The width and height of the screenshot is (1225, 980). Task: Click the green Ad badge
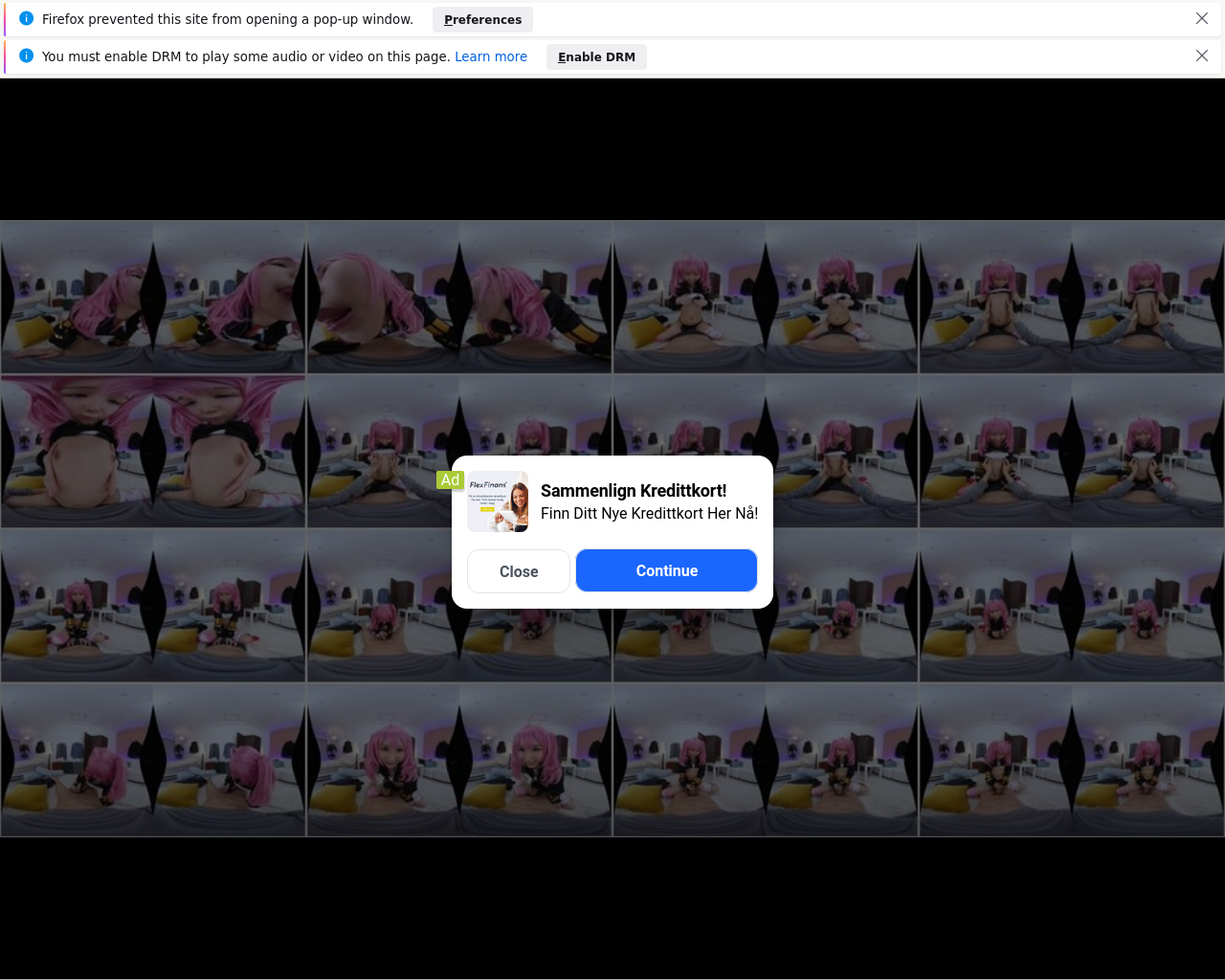click(450, 479)
